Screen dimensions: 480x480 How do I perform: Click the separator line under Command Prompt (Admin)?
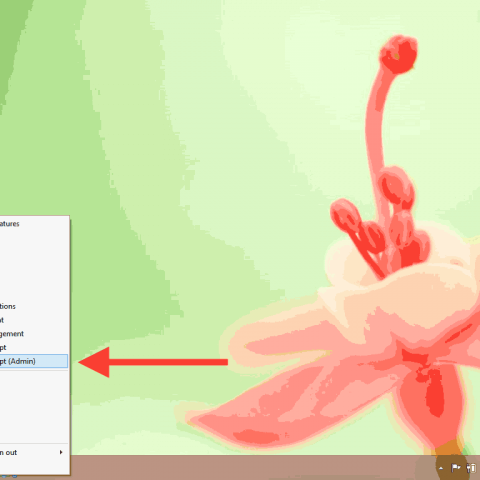click(34, 370)
